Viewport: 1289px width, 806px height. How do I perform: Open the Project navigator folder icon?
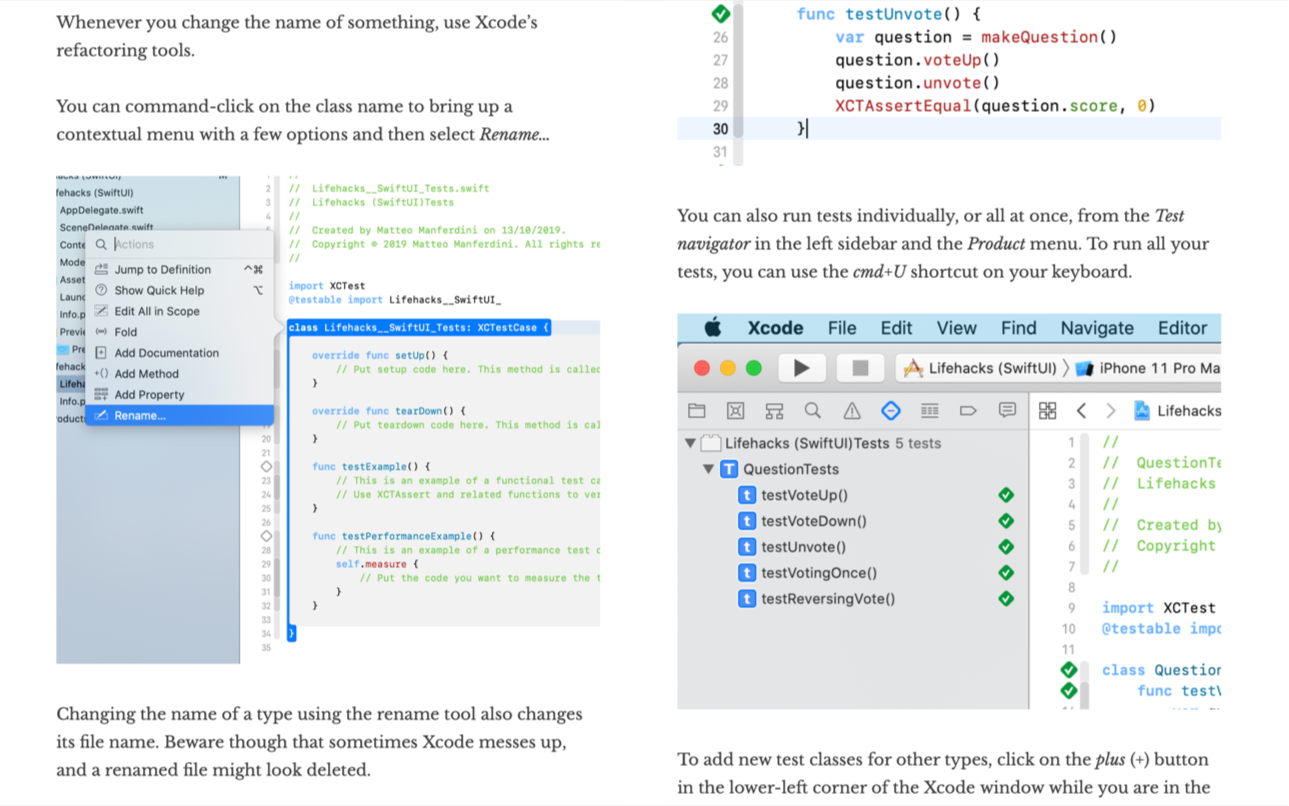[x=697, y=411]
